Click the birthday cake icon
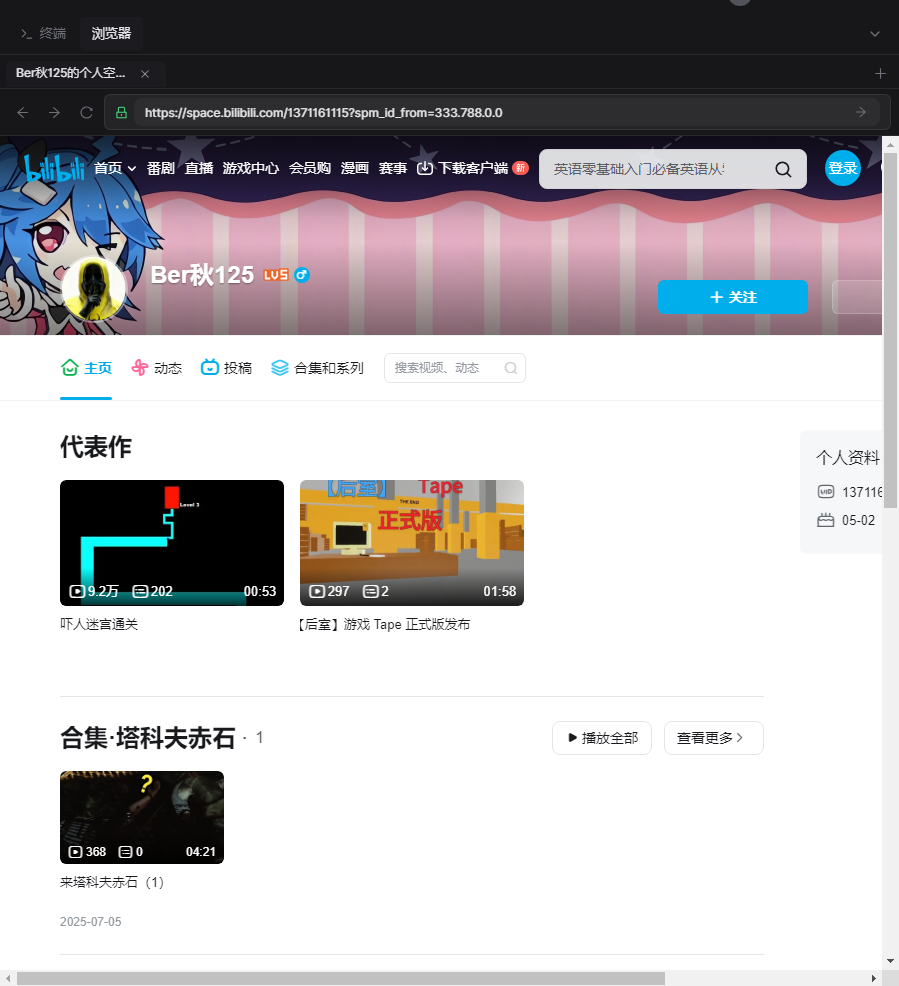Image resolution: width=899 pixels, height=986 pixels. [x=825, y=520]
